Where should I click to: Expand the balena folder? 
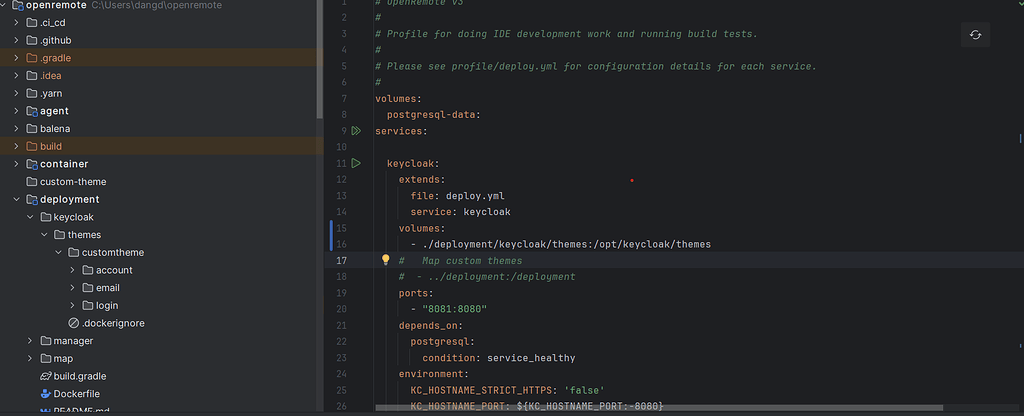click(16, 129)
